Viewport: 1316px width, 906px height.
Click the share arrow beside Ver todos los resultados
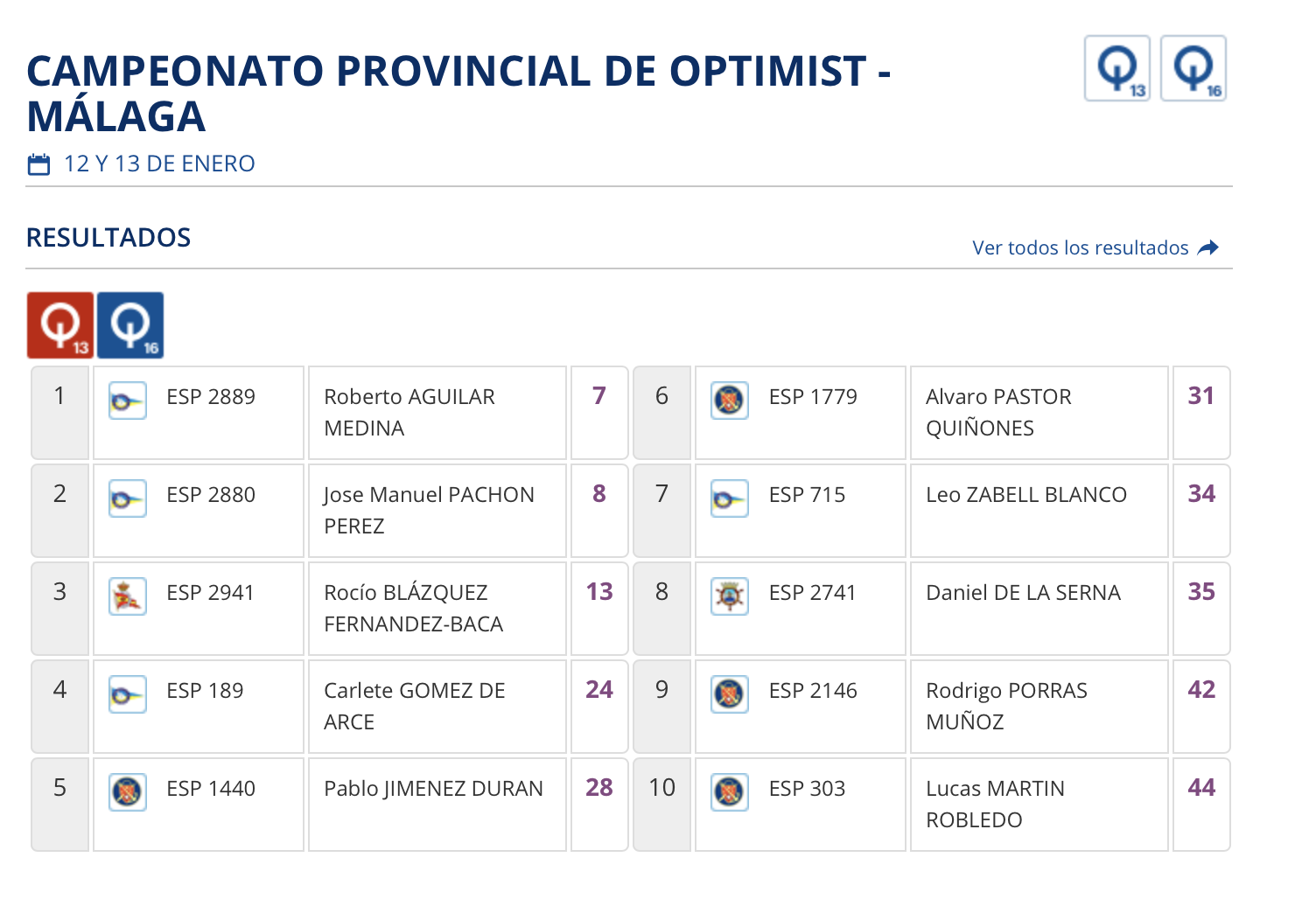pyautogui.click(x=1208, y=248)
